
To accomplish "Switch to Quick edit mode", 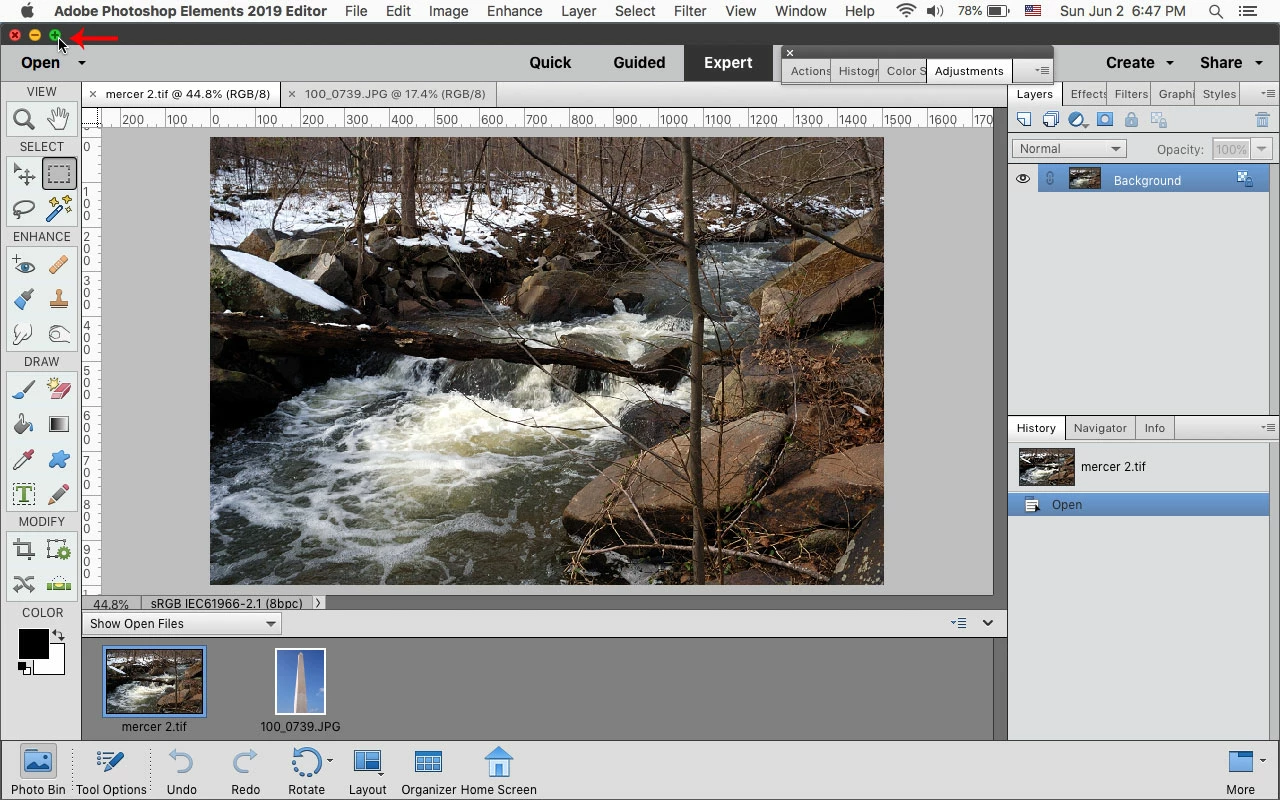I will [550, 62].
